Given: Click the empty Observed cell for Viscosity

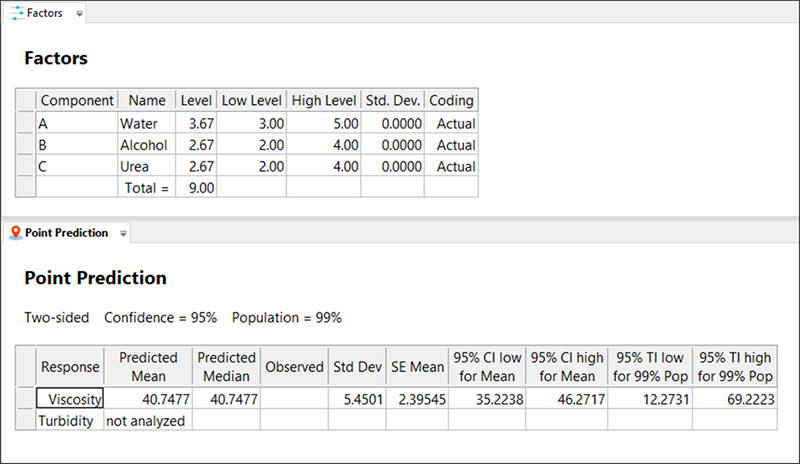Looking at the screenshot, I should click(x=294, y=400).
